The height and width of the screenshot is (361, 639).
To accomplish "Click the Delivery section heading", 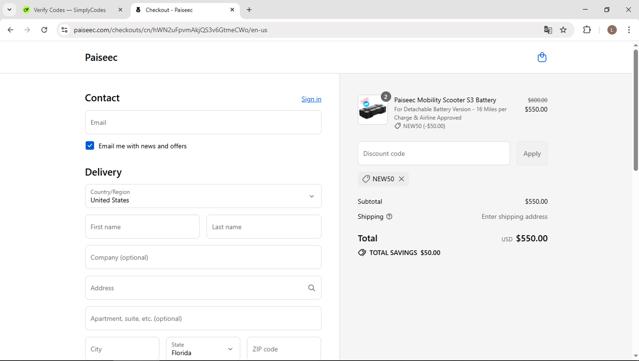I will tap(103, 172).
